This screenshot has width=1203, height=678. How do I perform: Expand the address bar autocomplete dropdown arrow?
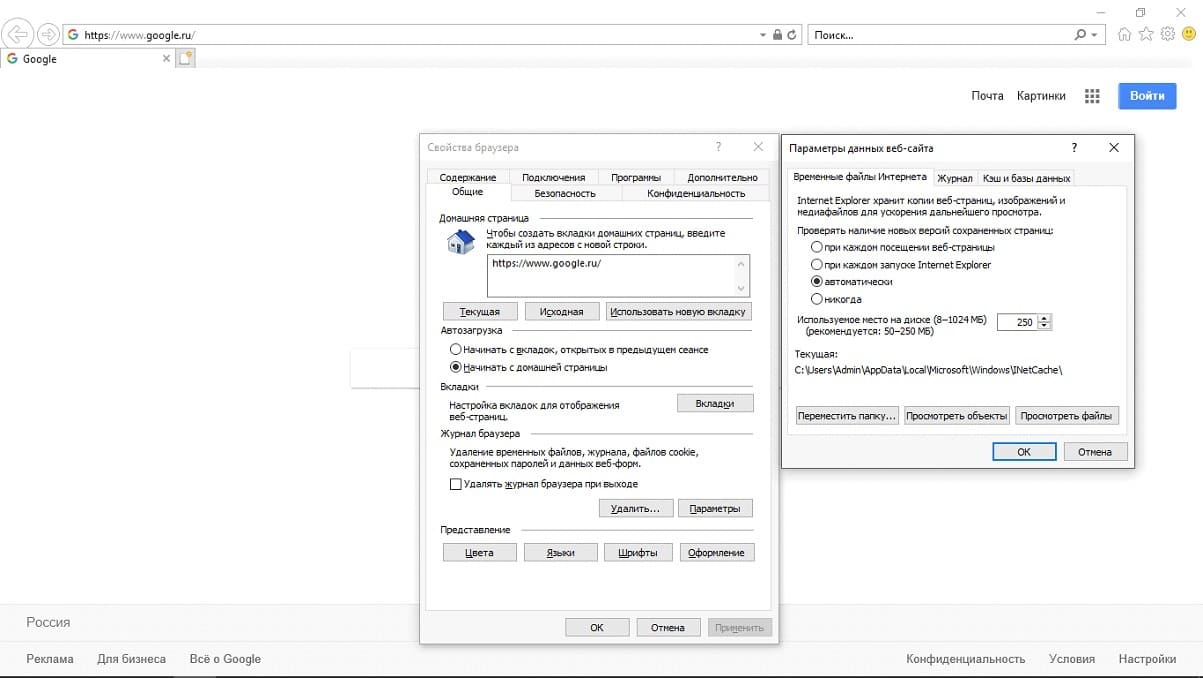click(763, 35)
